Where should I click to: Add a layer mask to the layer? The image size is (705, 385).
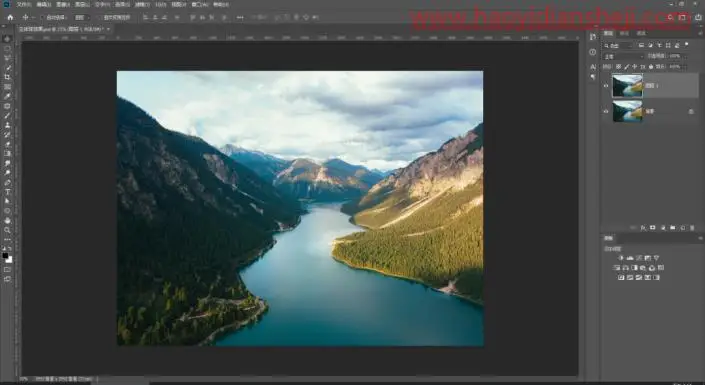click(653, 228)
